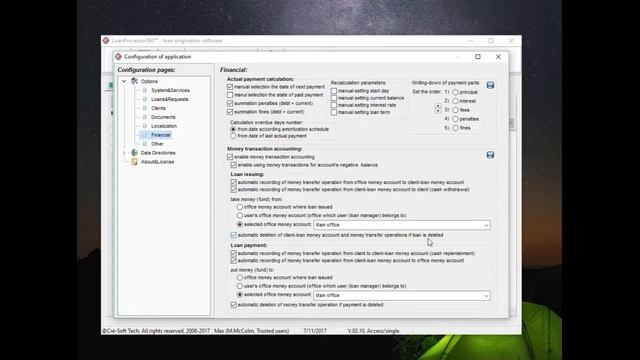Toggle summation fines (debt + current)

pyautogui.click(x=230, y=111)
